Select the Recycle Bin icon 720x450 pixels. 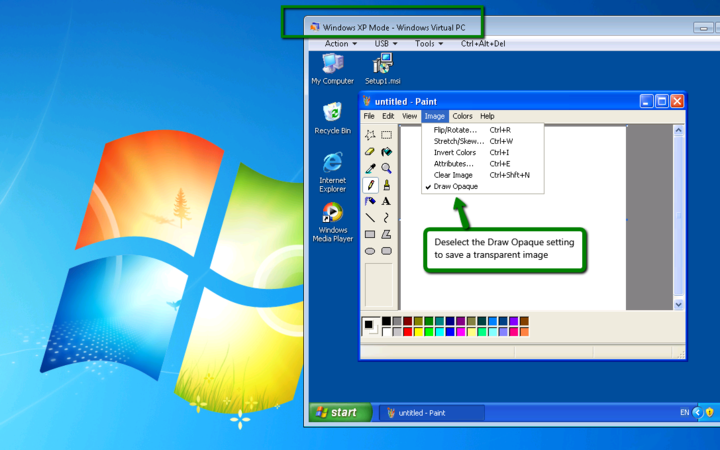pos(332,118)
